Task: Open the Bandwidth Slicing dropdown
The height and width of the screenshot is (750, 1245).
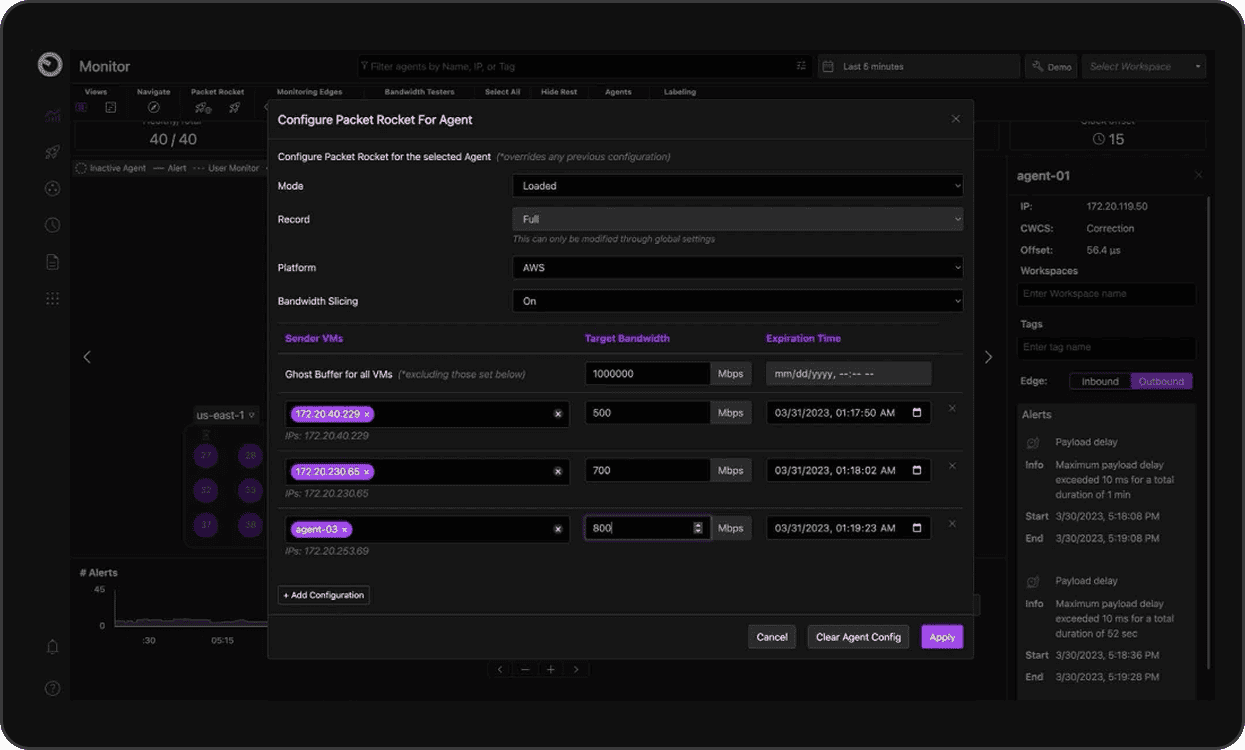Action: point(737,301)
